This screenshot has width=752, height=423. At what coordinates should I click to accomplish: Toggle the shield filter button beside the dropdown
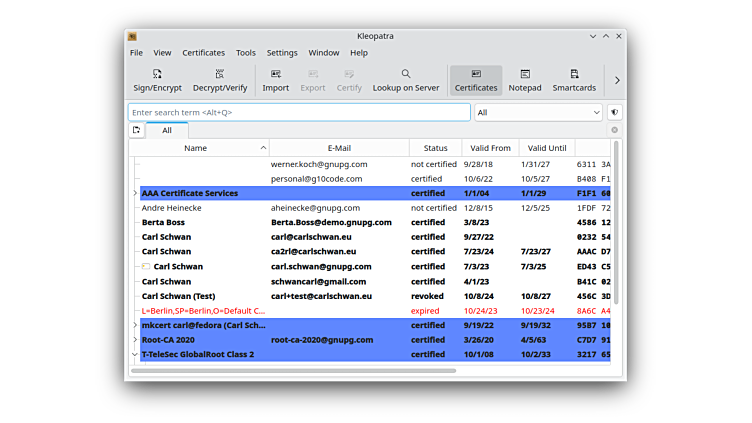coord(614,113)
